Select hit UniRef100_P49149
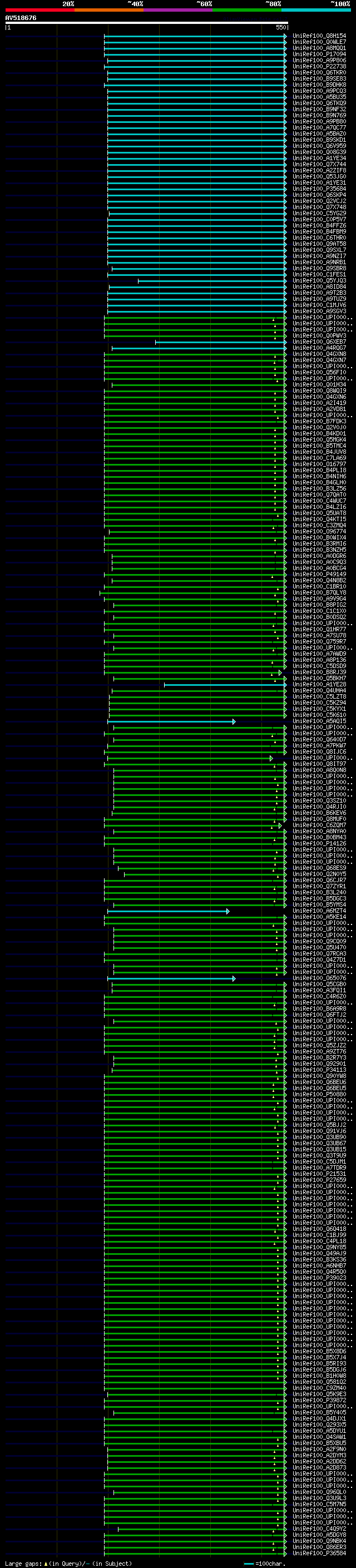 pyautogui.click(x=319, y=575)
